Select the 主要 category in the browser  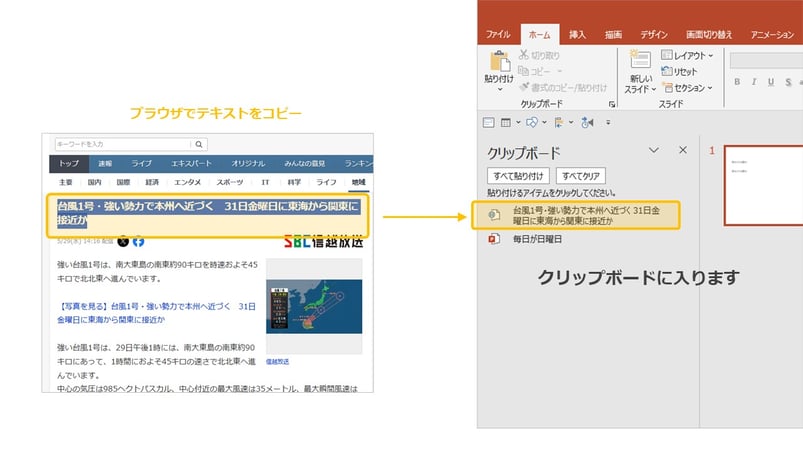[x=66, y=182]
